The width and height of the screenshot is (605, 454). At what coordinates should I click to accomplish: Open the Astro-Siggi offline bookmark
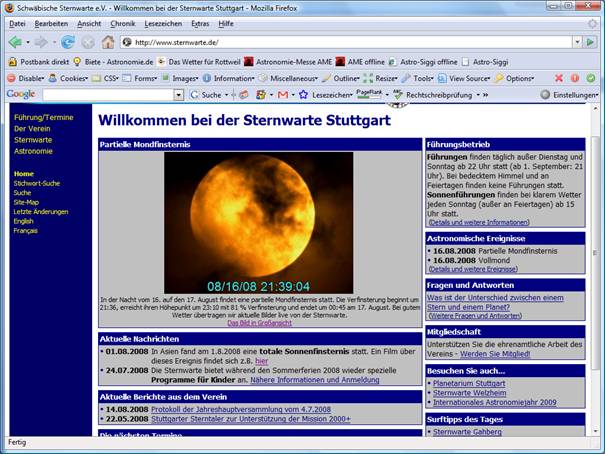(x=423, y=62)
